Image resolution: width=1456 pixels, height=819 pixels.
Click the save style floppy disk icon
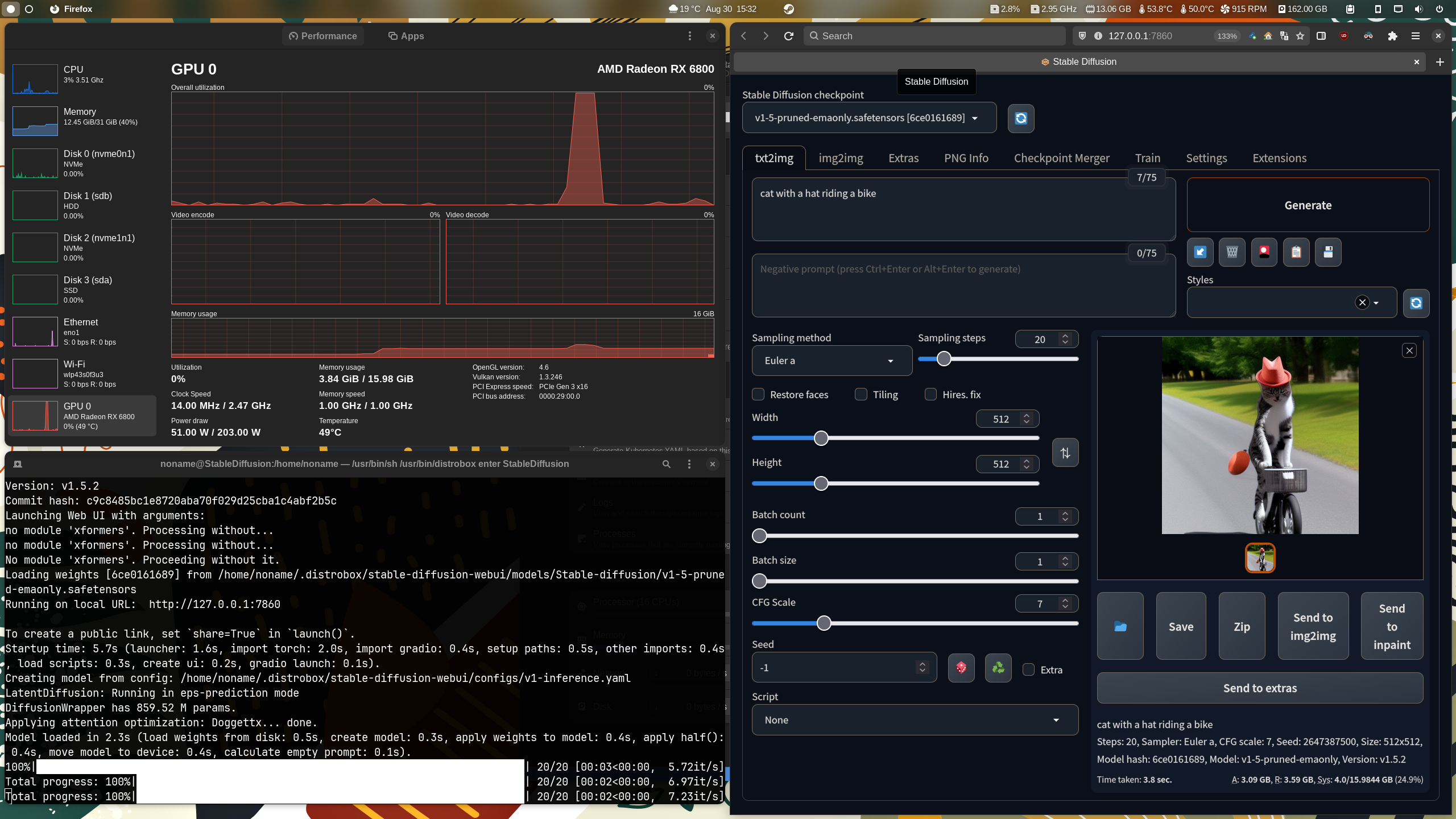click(x=1328, y=252)
